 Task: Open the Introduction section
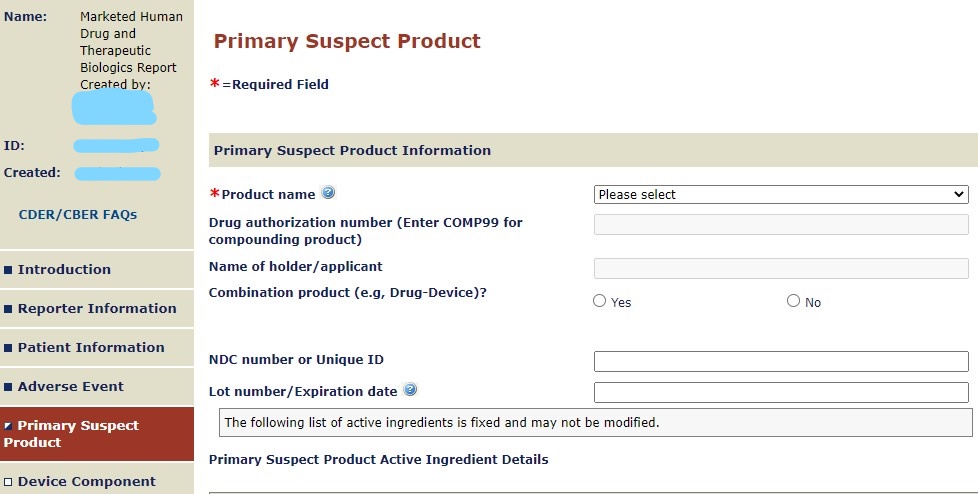64,269
